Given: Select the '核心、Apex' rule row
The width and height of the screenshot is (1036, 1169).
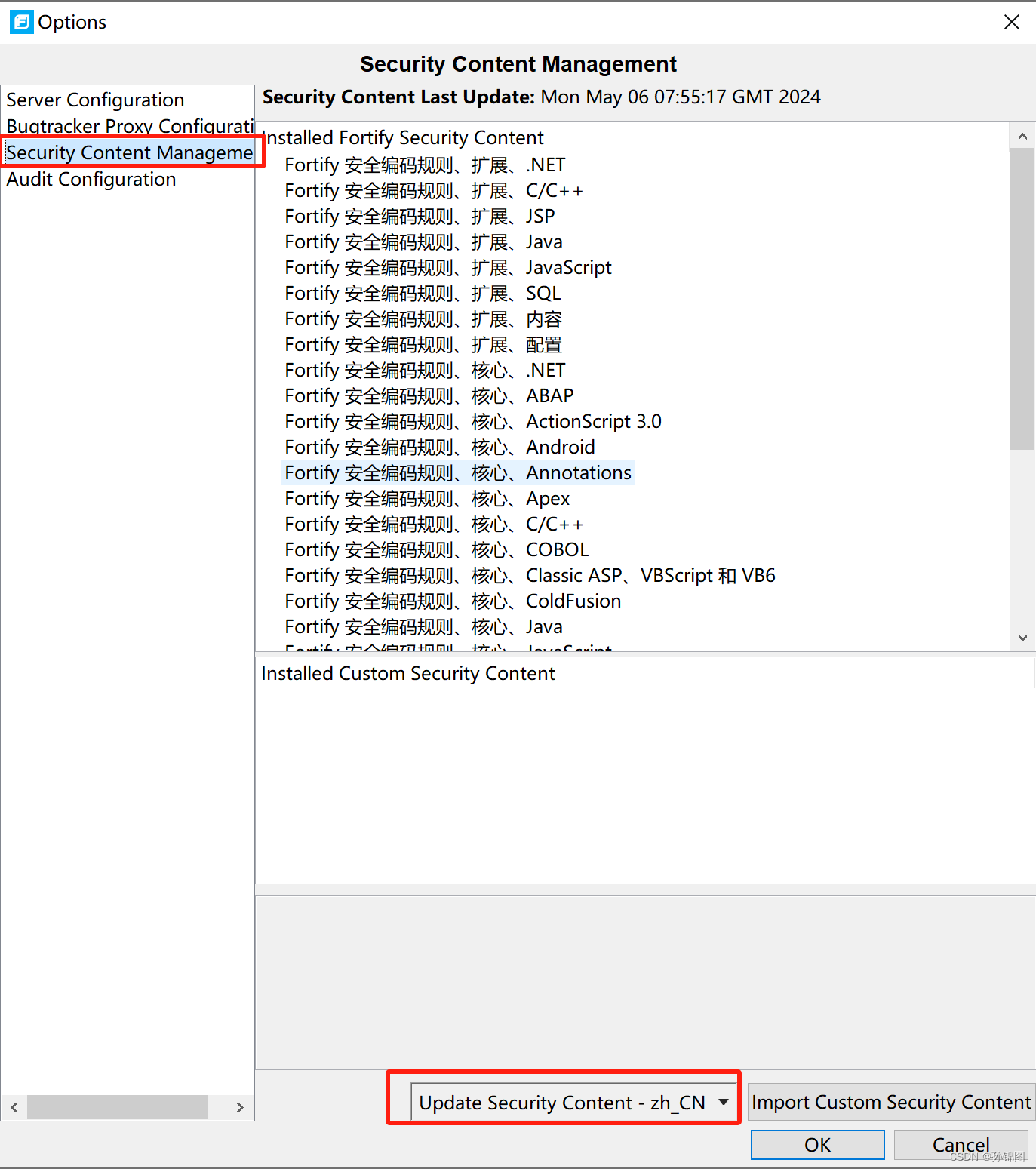Looking at the screenshot, I should click(427, 498).
